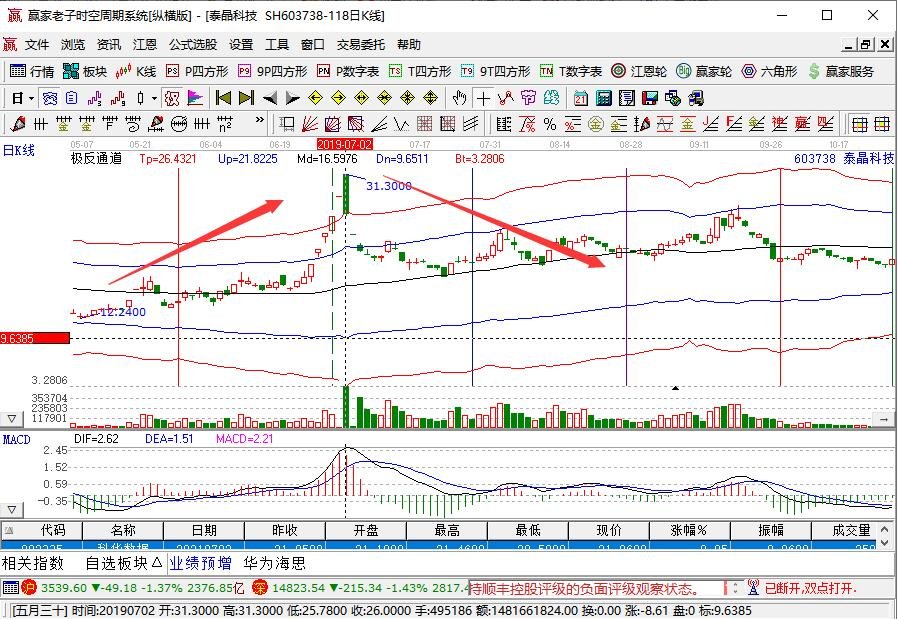Click the black right triangle arrow
The image size is (897, 619).
point(292,98)
